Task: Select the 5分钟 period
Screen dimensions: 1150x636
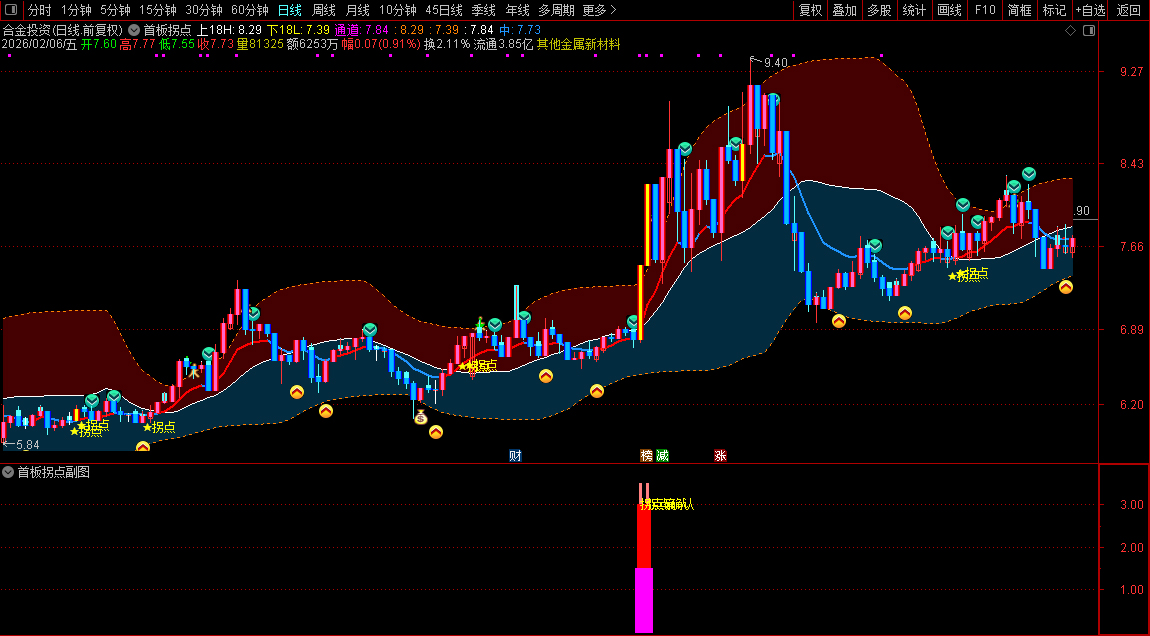Action: coord(115,10)
